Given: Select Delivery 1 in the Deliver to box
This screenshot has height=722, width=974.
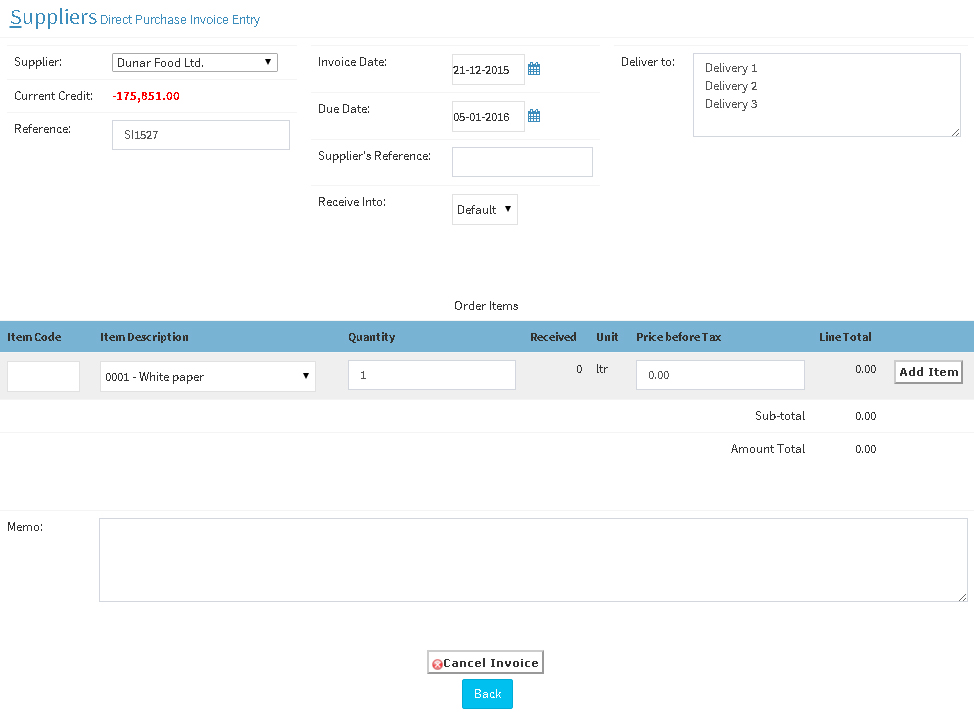Looking at the screenshot, I should click(729, 67).
